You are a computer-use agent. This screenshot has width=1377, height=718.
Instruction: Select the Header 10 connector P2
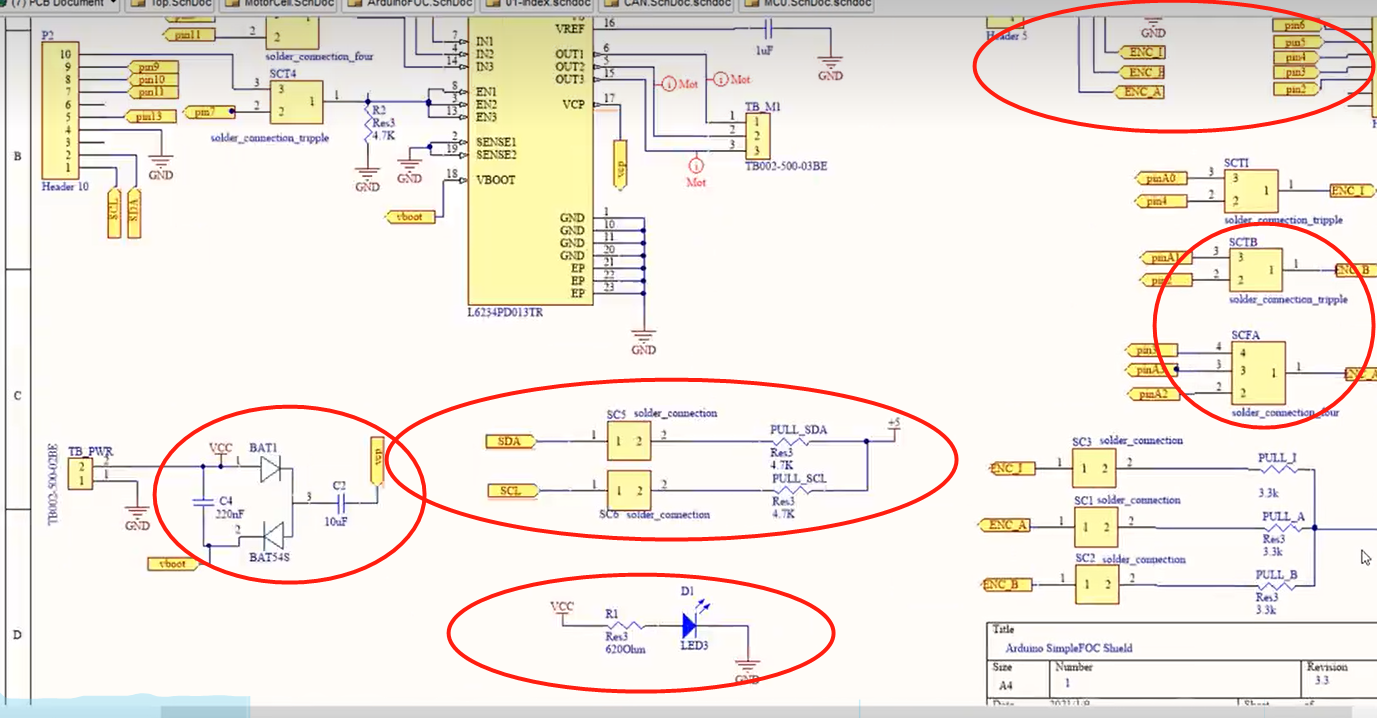click(x=59, y=111)
